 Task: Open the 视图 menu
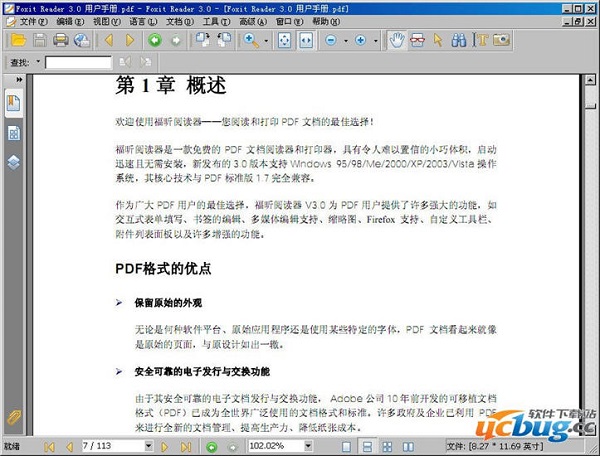106,22
